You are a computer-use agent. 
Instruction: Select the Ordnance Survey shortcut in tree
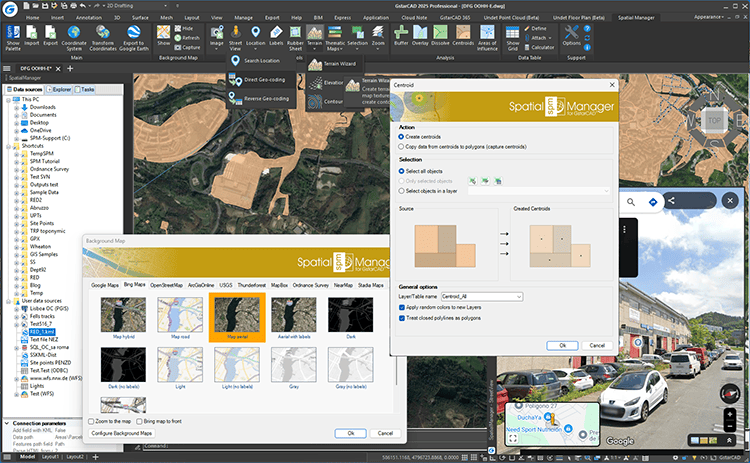point(47,168)
